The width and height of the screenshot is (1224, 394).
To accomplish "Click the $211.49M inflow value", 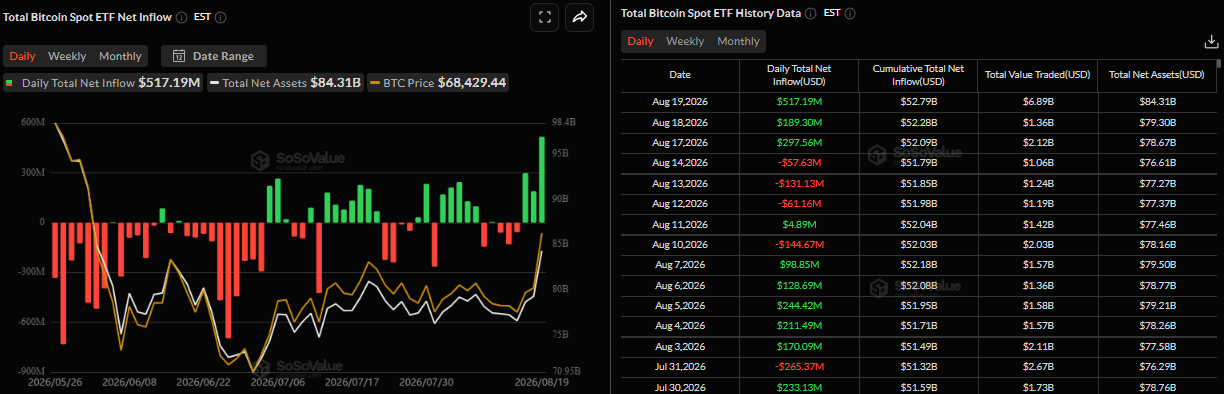I will 798,325.
